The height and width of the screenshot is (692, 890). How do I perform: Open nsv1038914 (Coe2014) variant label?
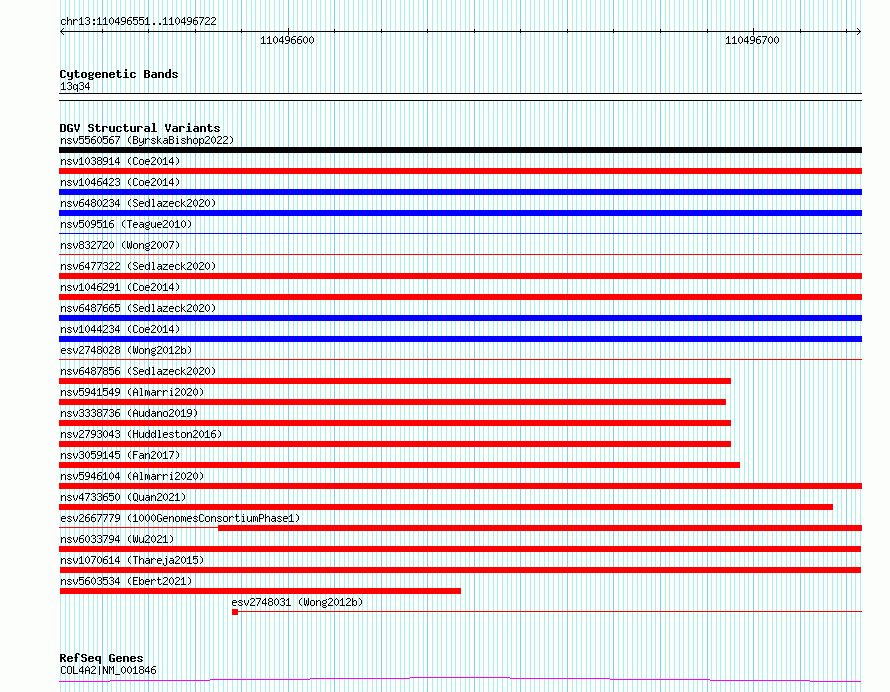pyautogui.click(x=120, y=161)
